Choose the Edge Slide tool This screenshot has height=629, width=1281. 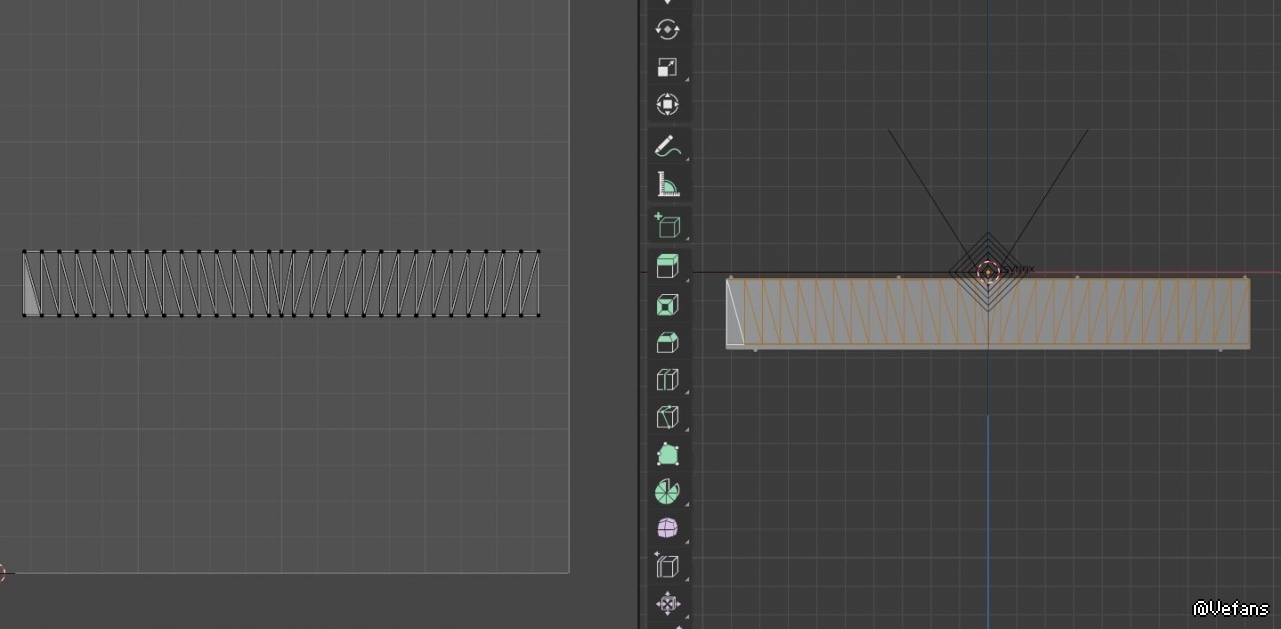(x=667, y=566)
